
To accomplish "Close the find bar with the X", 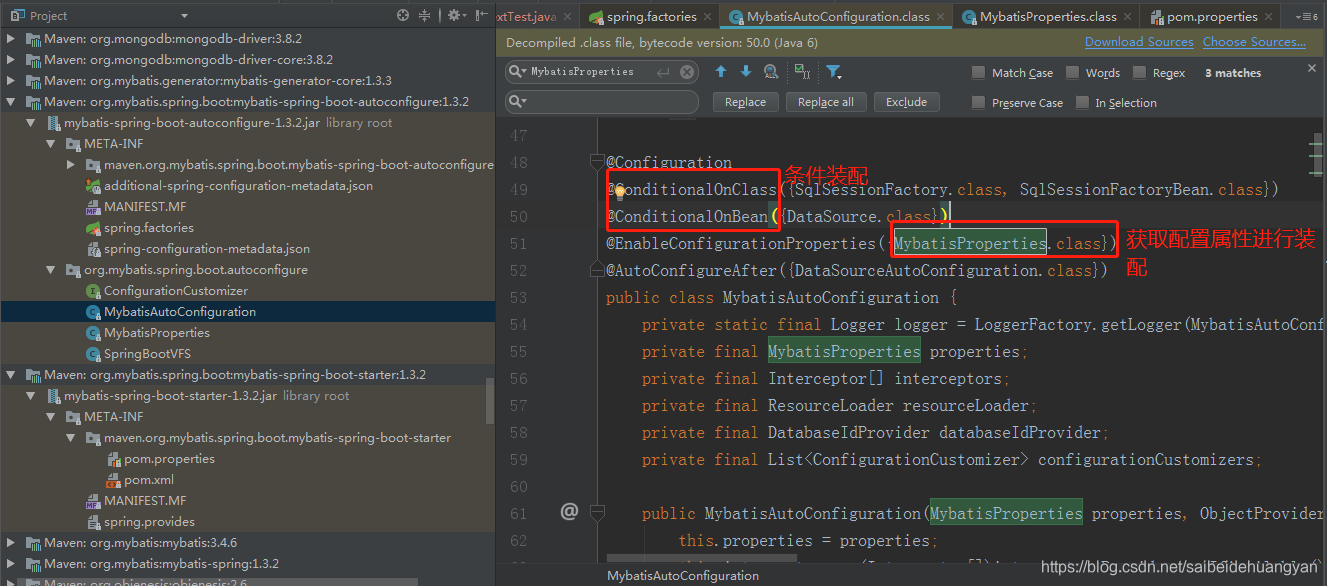I will click(1313, 68).
